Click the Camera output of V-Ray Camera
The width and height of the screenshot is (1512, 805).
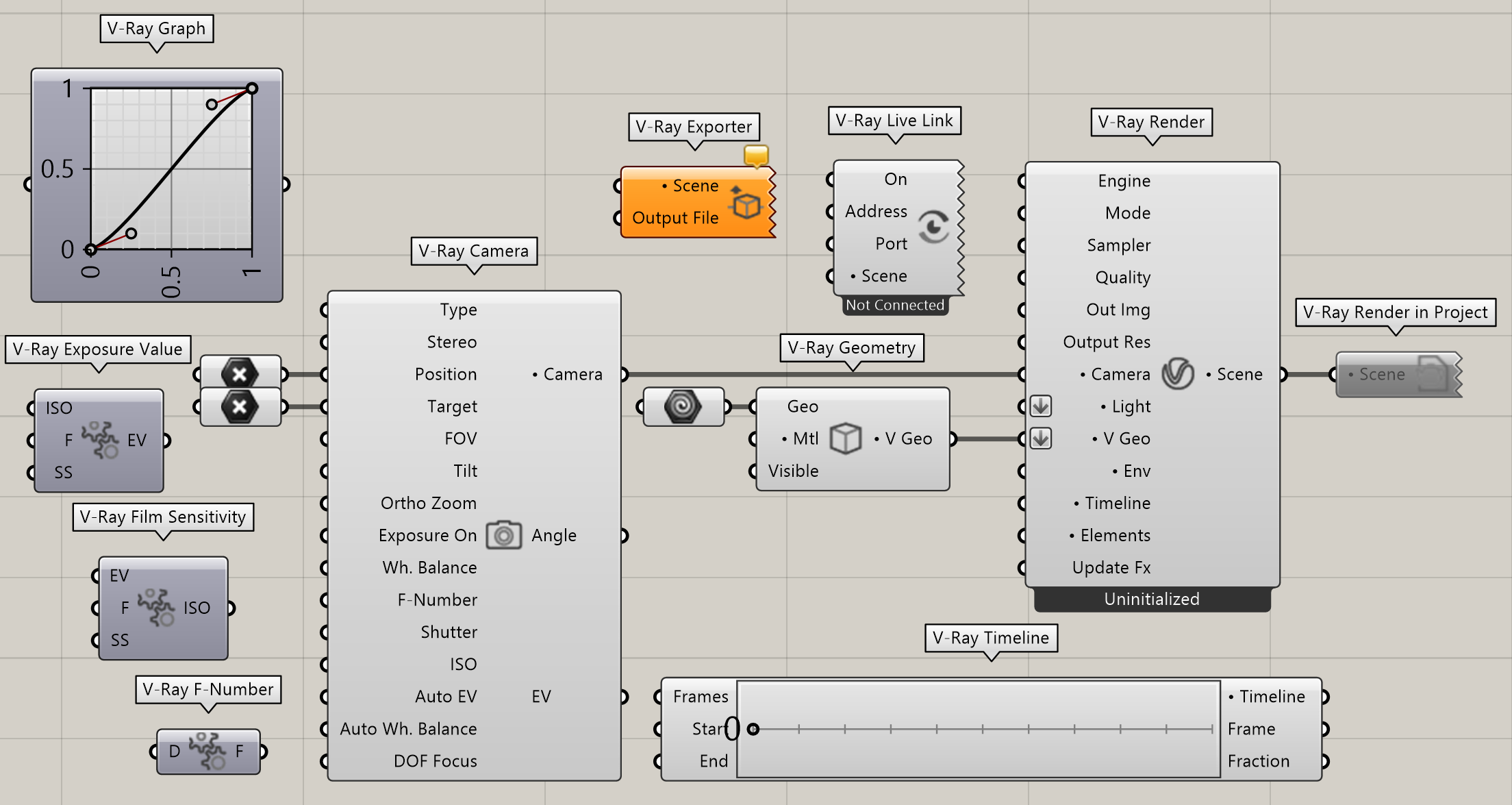[x=568, y=374]
